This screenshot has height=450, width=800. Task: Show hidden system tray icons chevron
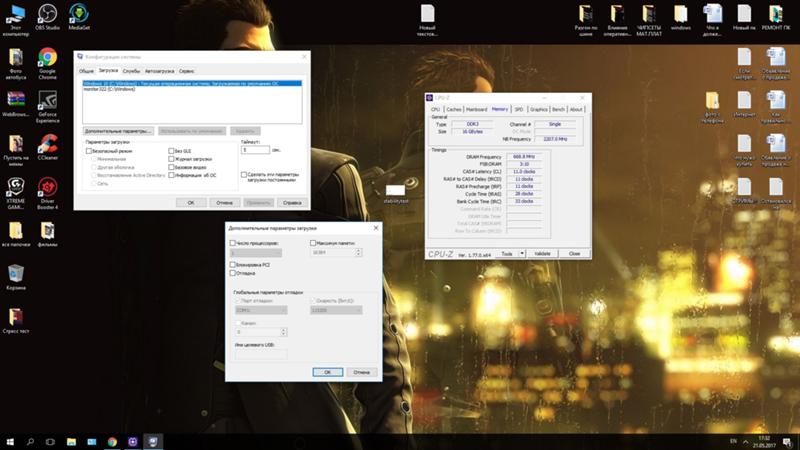(745, 442)
